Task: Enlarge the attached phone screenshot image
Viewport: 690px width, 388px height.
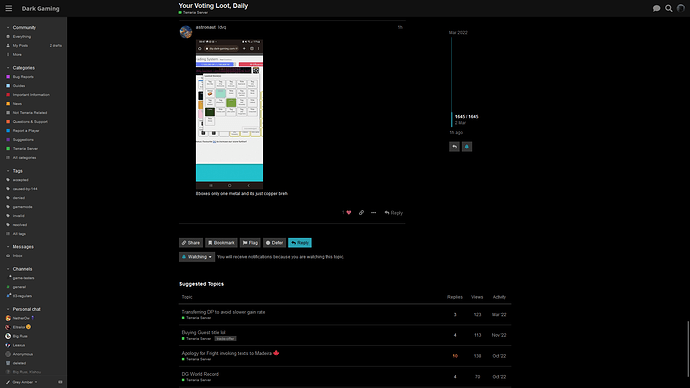Action: point(229,114)
